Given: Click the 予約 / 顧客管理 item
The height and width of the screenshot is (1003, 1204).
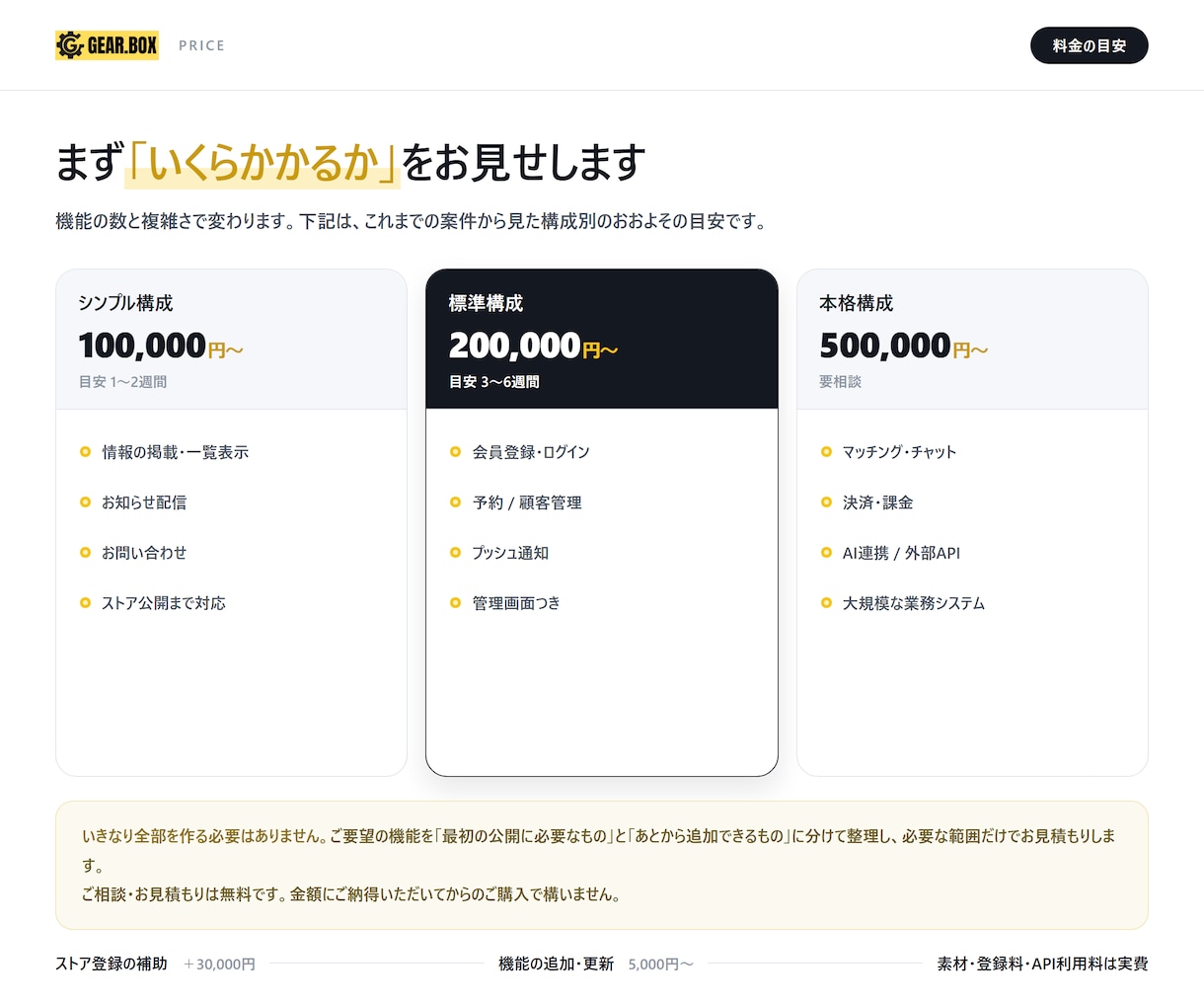Looking at the screenshot, I should point(527,502).
